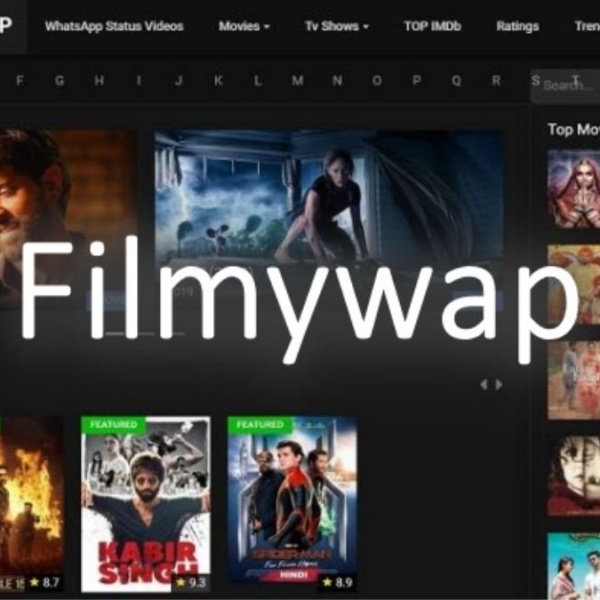Click the FEATURED badge on Spider-Man
Image resolution: width=600 pixels, height=600 pixels.
tap(260, 425)
